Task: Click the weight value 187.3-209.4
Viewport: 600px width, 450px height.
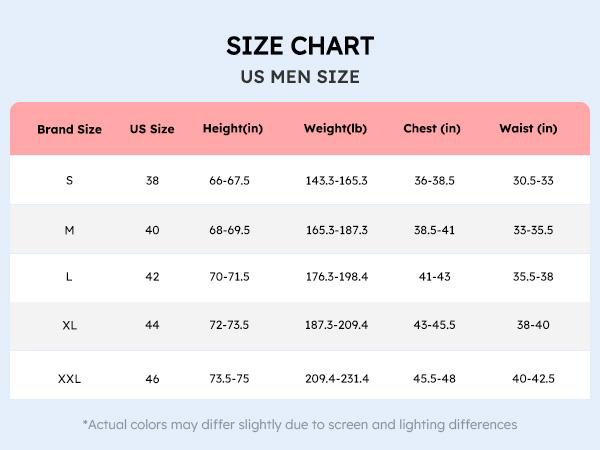Action: (x=336, y=326)
